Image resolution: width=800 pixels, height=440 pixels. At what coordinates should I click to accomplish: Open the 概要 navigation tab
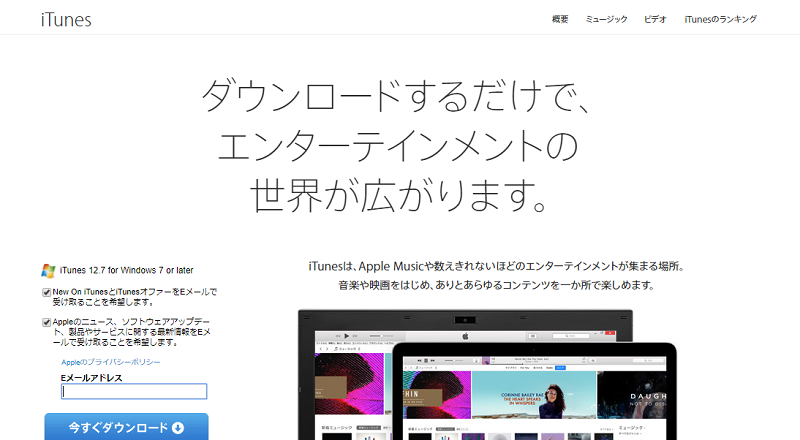(x=560, y=19)
